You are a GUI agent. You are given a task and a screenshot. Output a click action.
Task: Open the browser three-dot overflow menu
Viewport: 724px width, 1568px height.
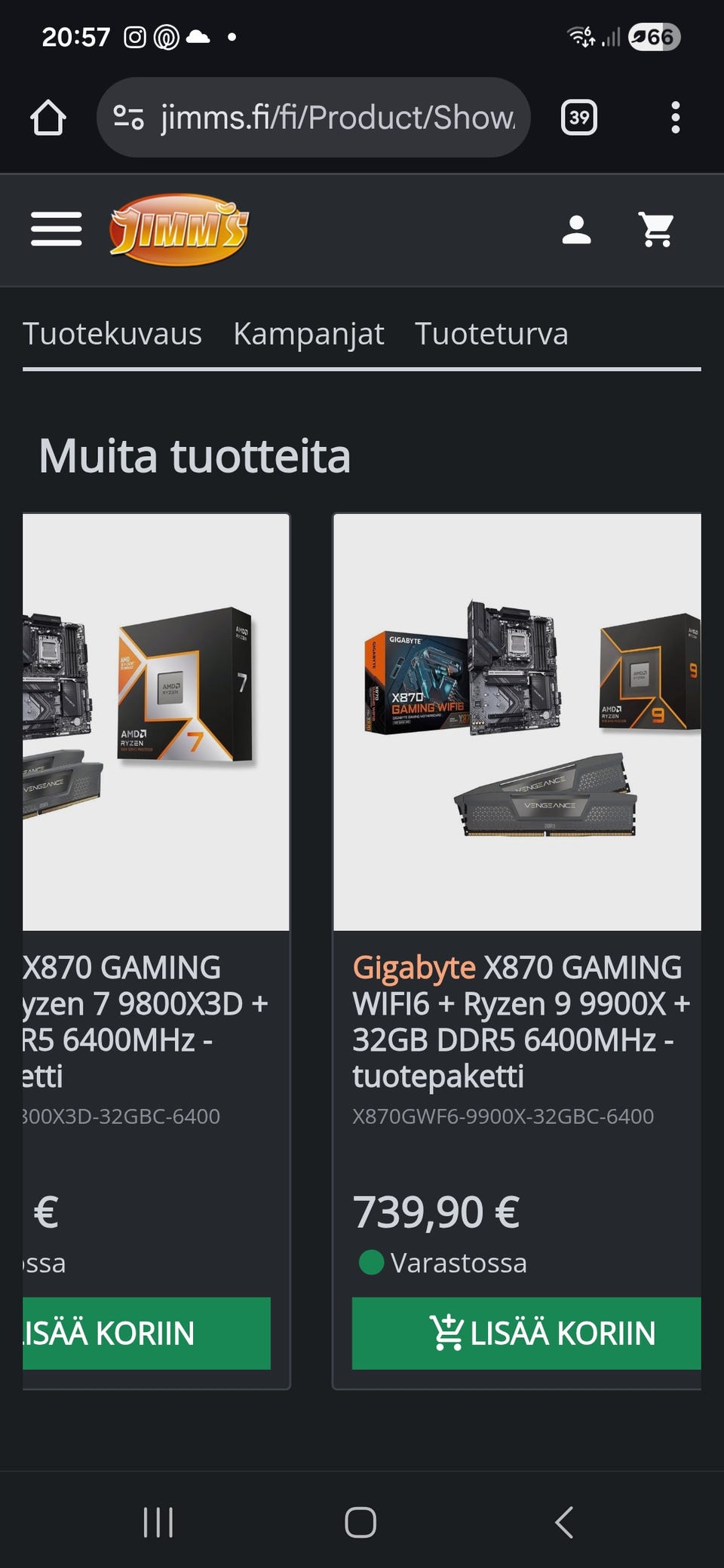click(x=676, y=118)
